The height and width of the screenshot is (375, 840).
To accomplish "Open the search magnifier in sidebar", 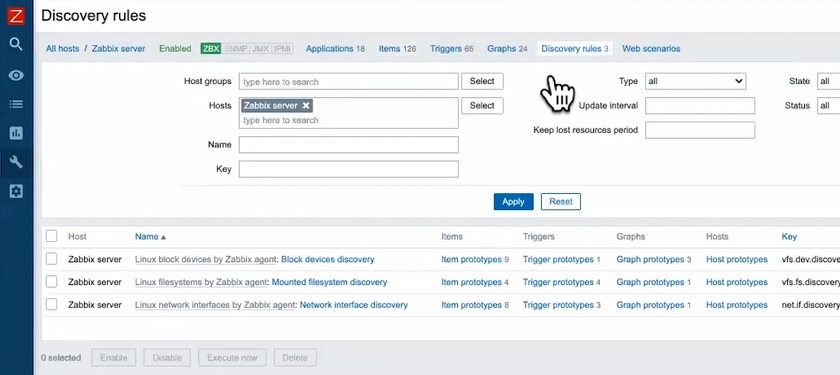I will pos(16,44).
